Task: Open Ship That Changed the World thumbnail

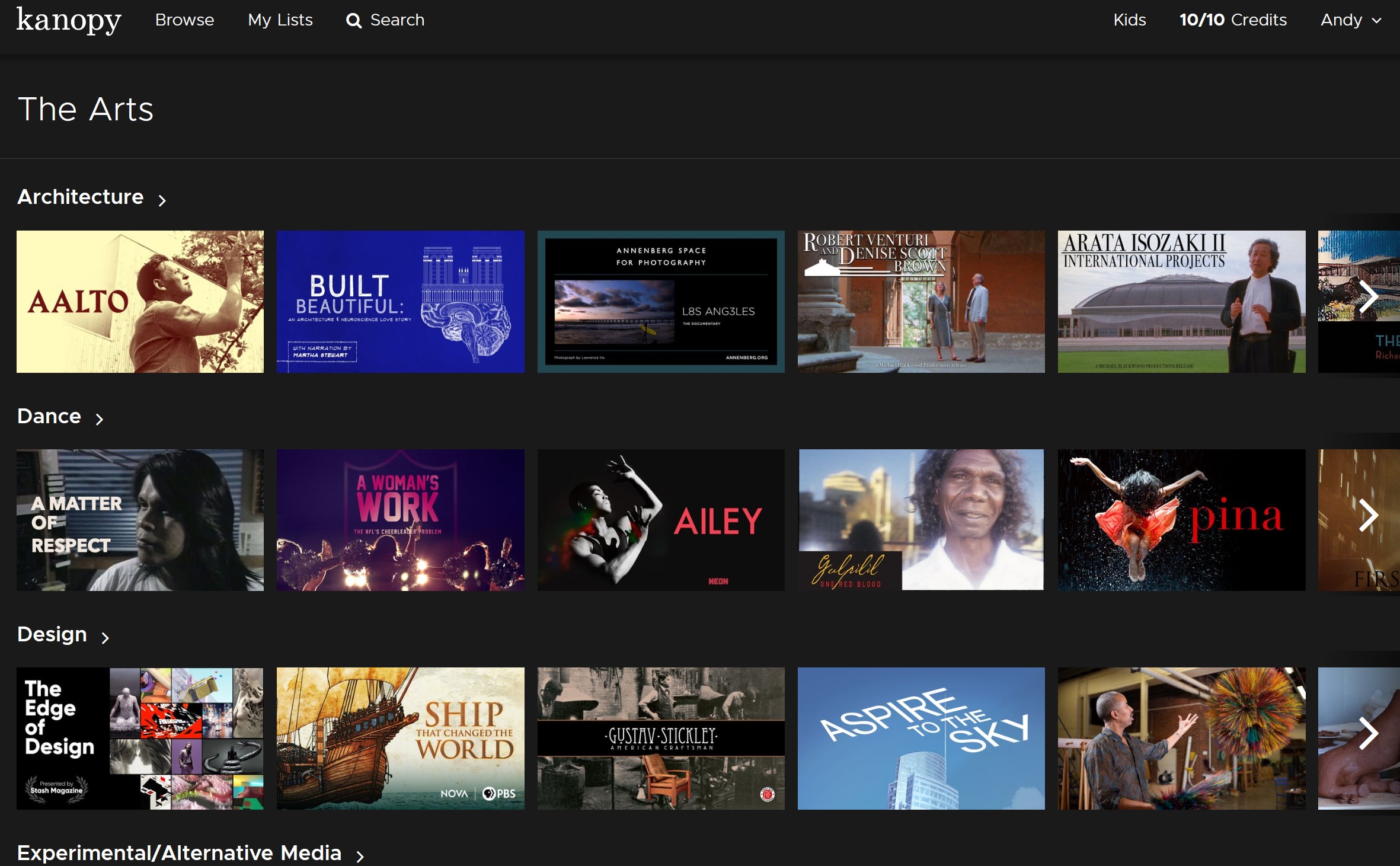Action: click(401, 739)
